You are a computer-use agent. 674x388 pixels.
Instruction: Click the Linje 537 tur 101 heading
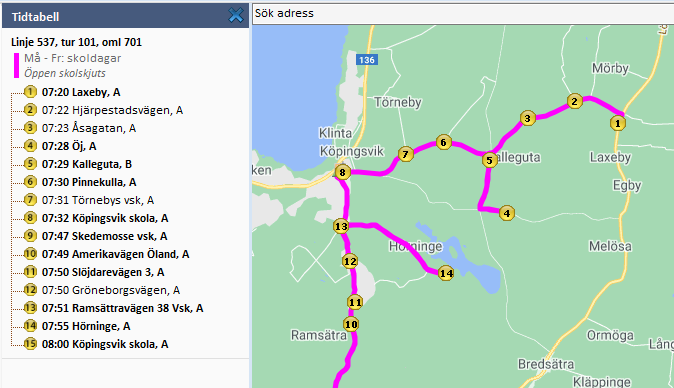(x=77, y=42)
